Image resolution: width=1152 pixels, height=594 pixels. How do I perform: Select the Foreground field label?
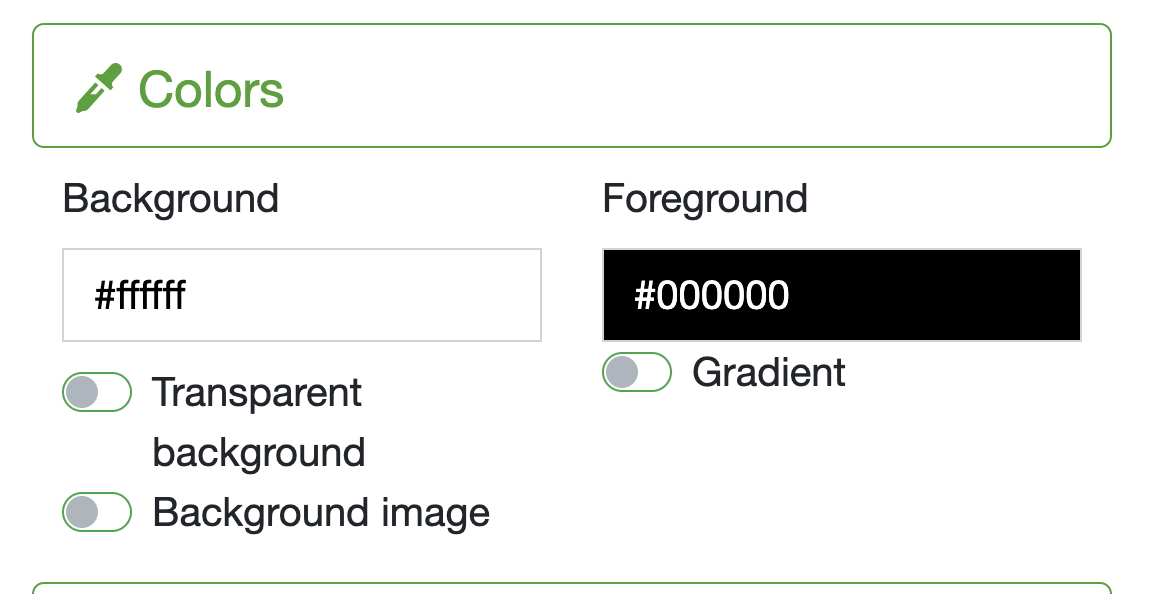[705, 199]
